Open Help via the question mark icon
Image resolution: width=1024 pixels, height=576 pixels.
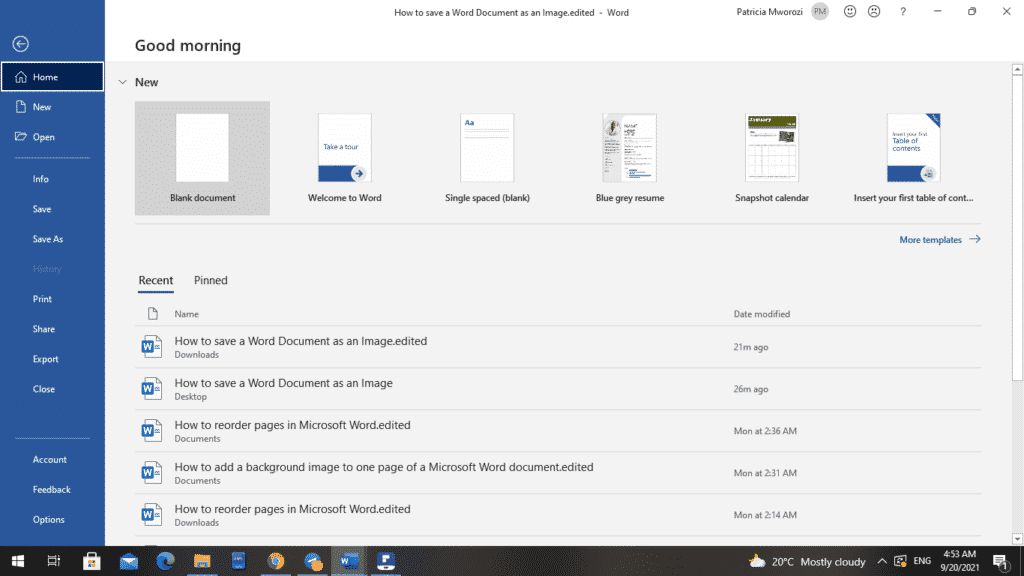click(x=902, y=11)
